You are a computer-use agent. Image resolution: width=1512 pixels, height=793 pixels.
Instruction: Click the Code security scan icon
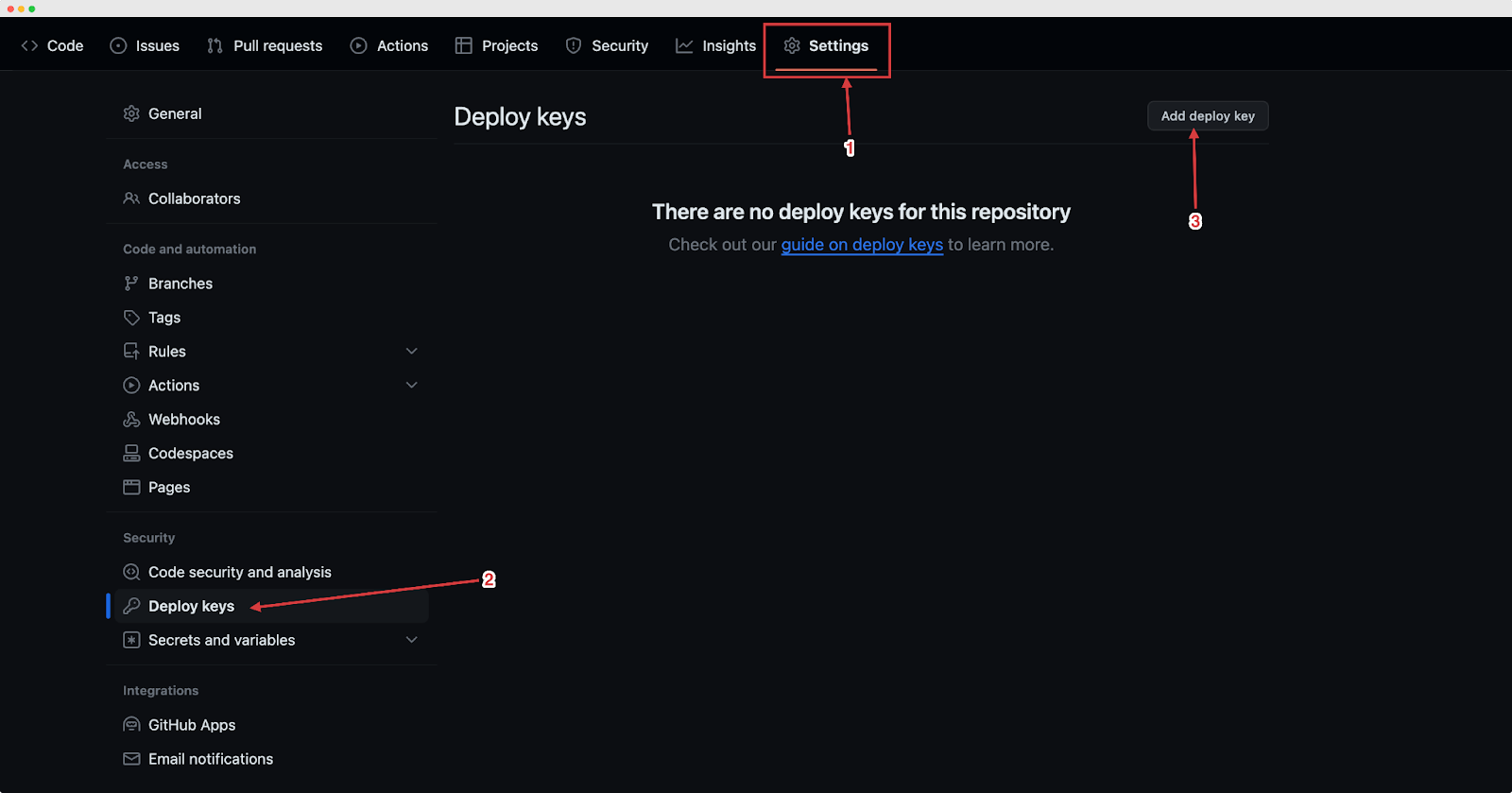tap(131, 572)
